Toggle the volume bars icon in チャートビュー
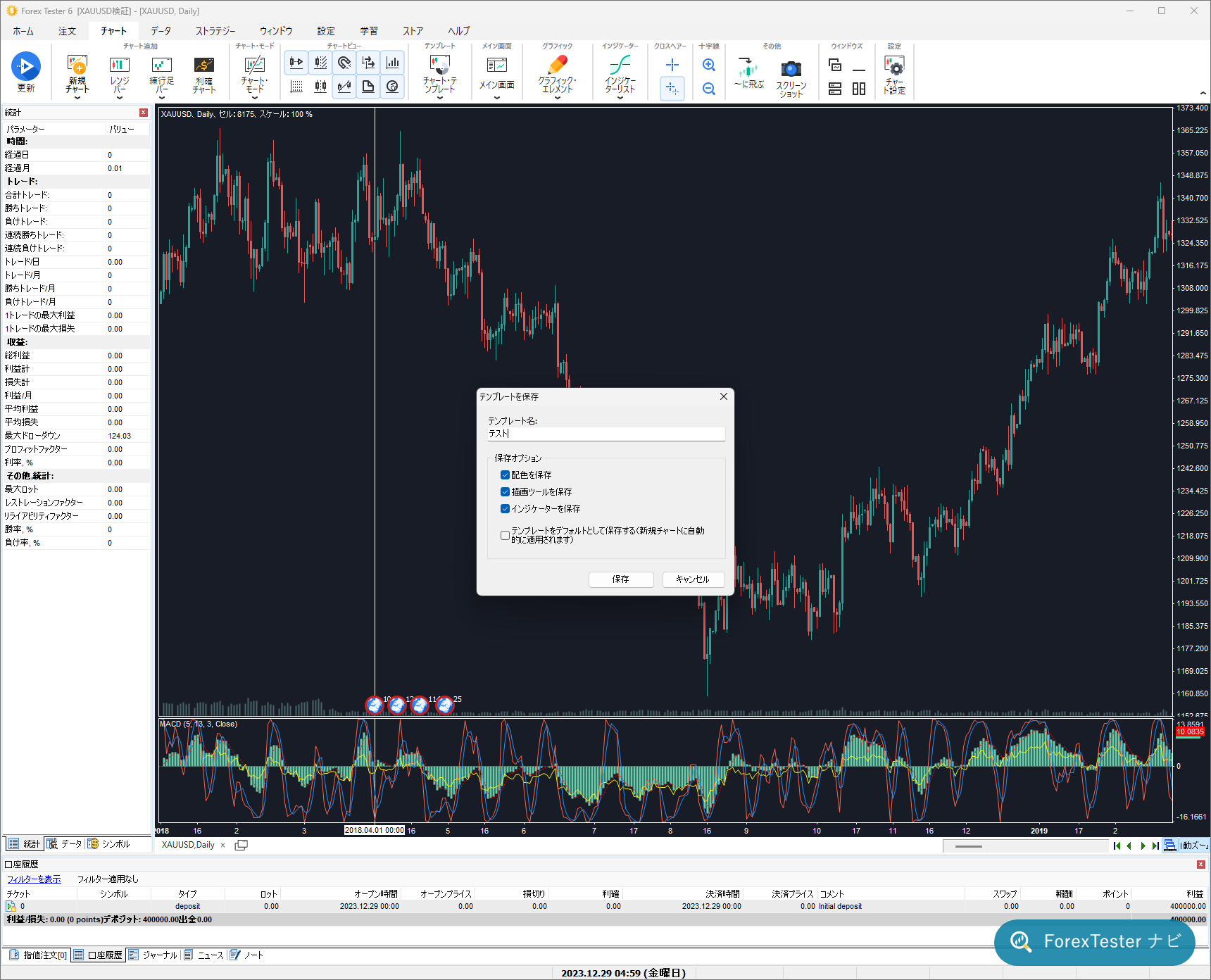This screenshot has width=1211, height=980. 393,63
